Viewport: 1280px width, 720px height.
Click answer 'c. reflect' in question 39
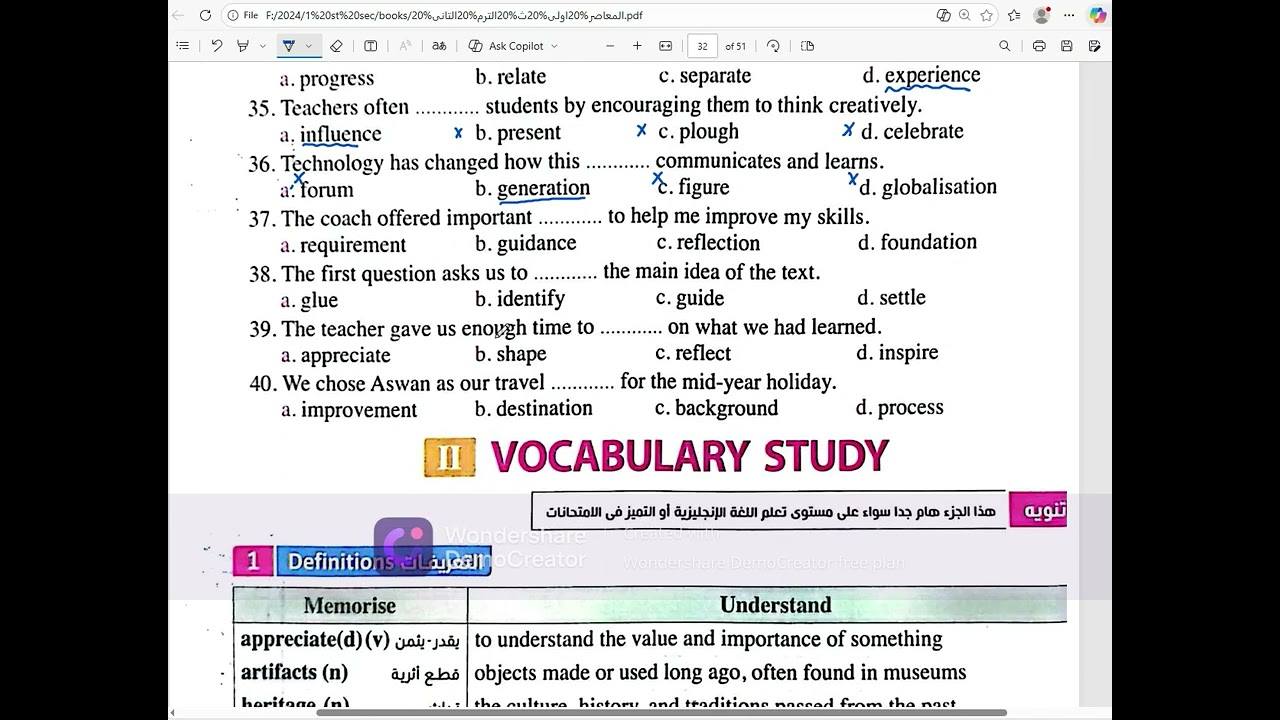(693, 353)
